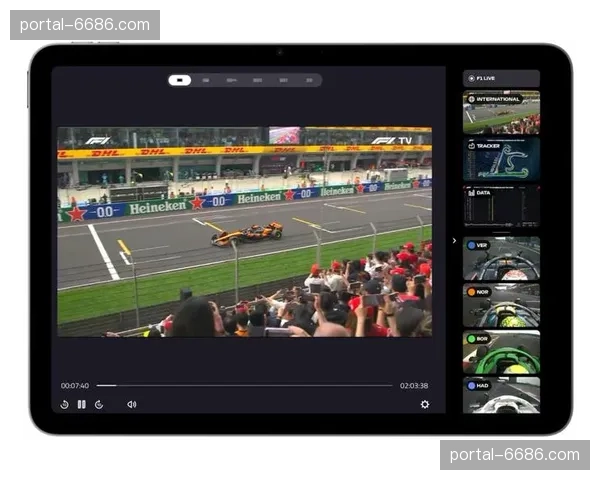600x480 pixels.
Task: Click the video progress bar
Action: pyautogui.click(x=245, y=385)
